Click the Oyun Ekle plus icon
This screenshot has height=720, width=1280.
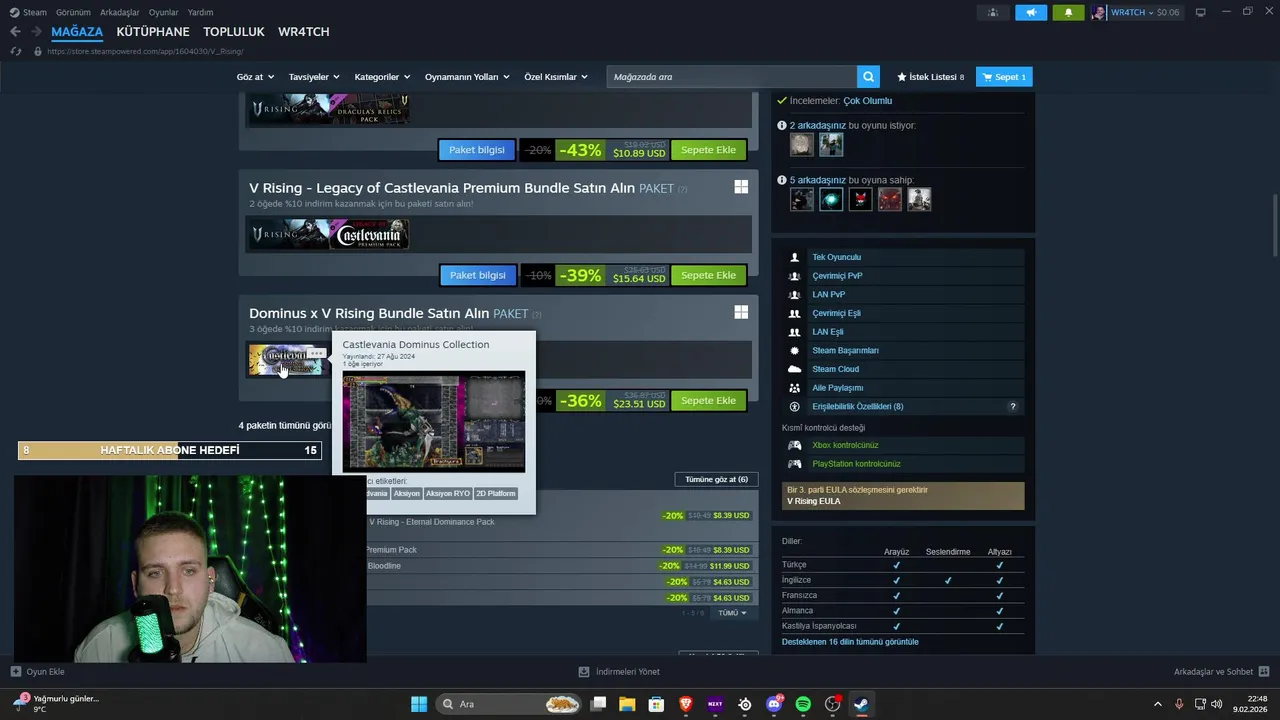tap(16, 672)
